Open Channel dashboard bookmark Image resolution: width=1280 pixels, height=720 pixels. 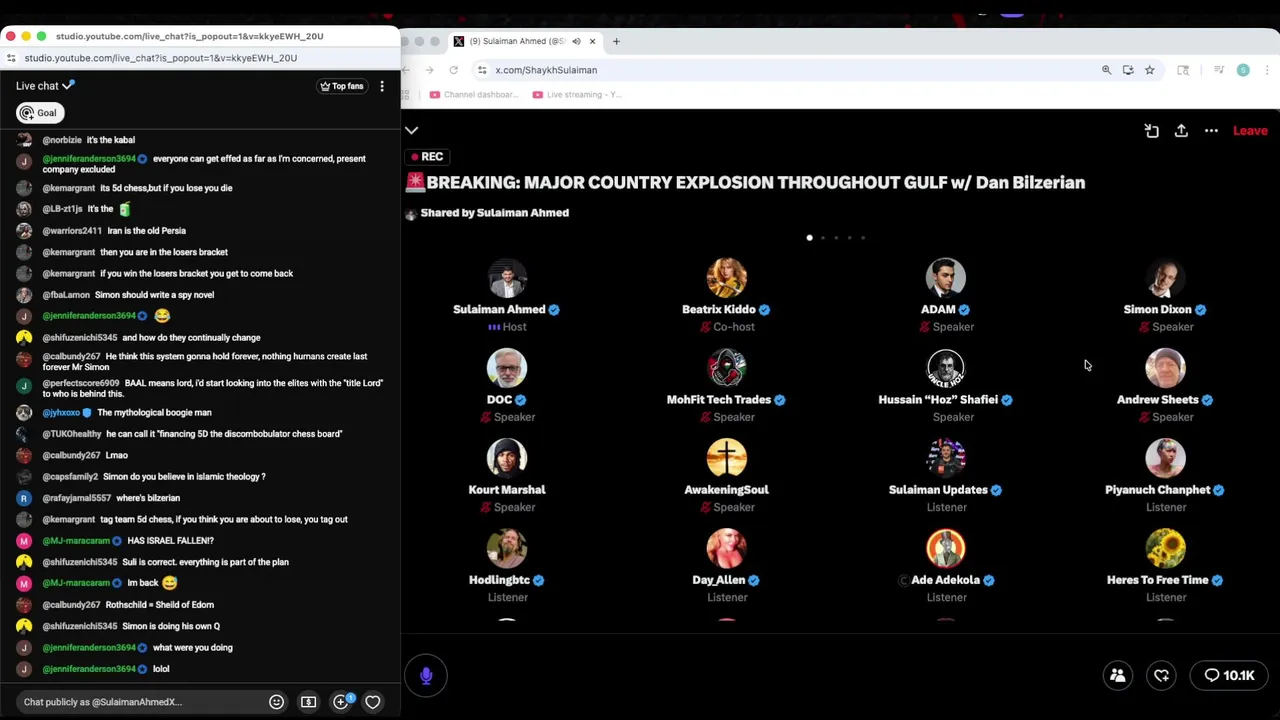[475, 95]
